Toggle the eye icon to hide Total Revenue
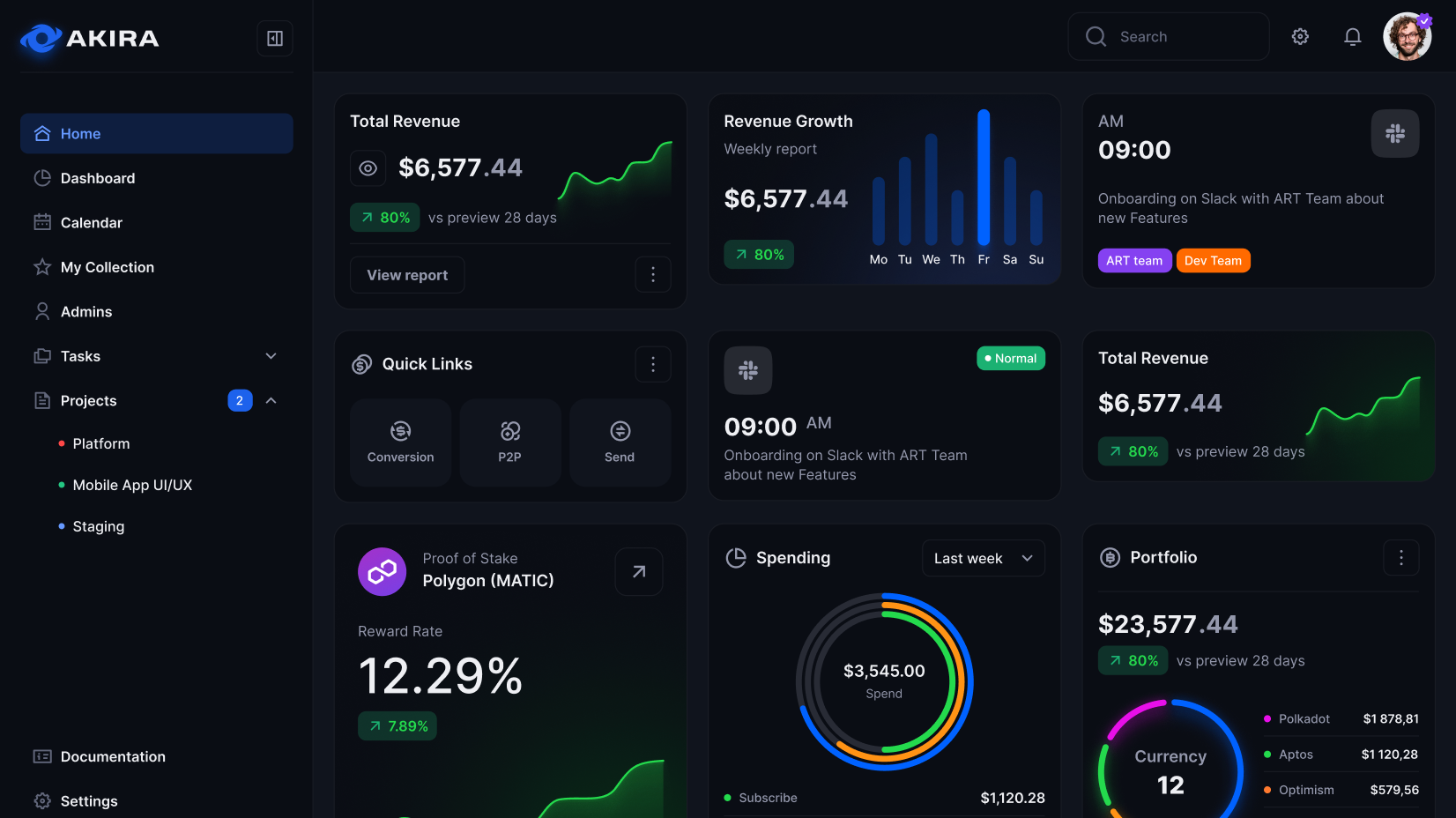Screen dimensions: 1456x818 (x=368, y=168)
